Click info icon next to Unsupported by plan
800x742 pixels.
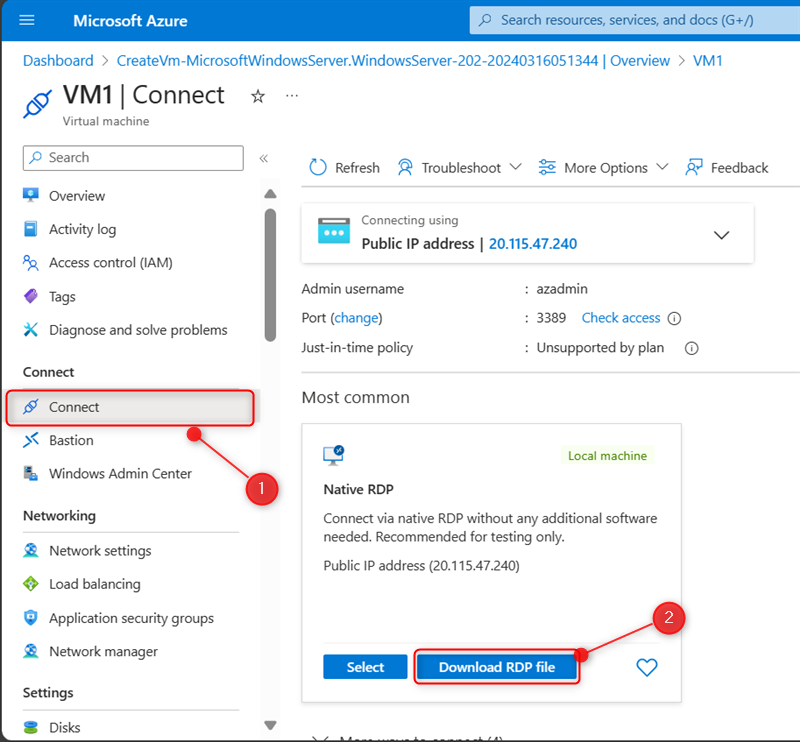(691, 349)
